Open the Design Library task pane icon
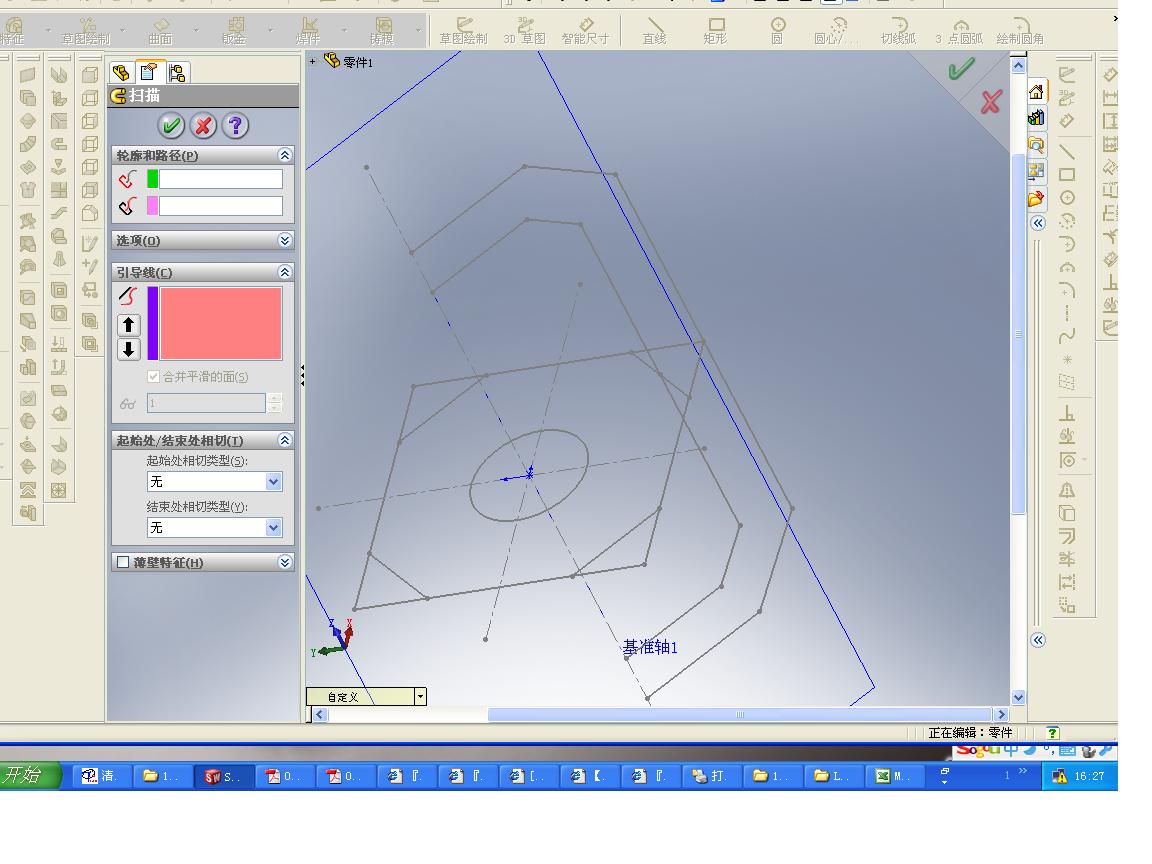Image resolution: width=1152 pixels, height=864 pixels. (x=1036, y=118)
